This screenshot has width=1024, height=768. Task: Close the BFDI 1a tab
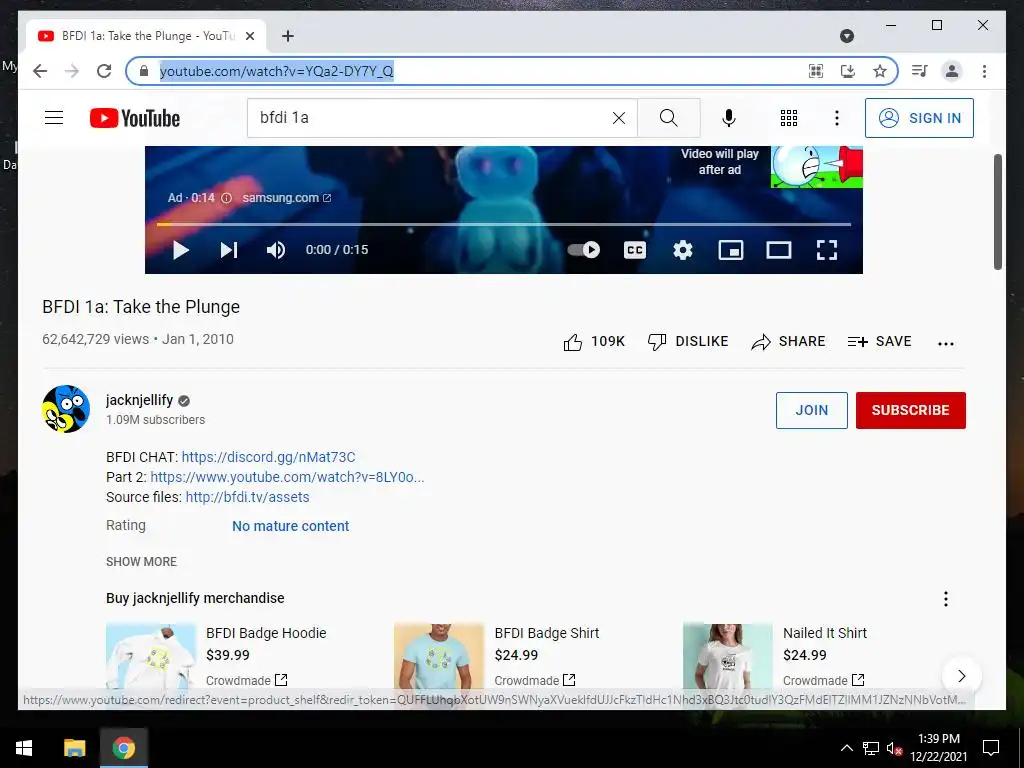click(249, 36)
